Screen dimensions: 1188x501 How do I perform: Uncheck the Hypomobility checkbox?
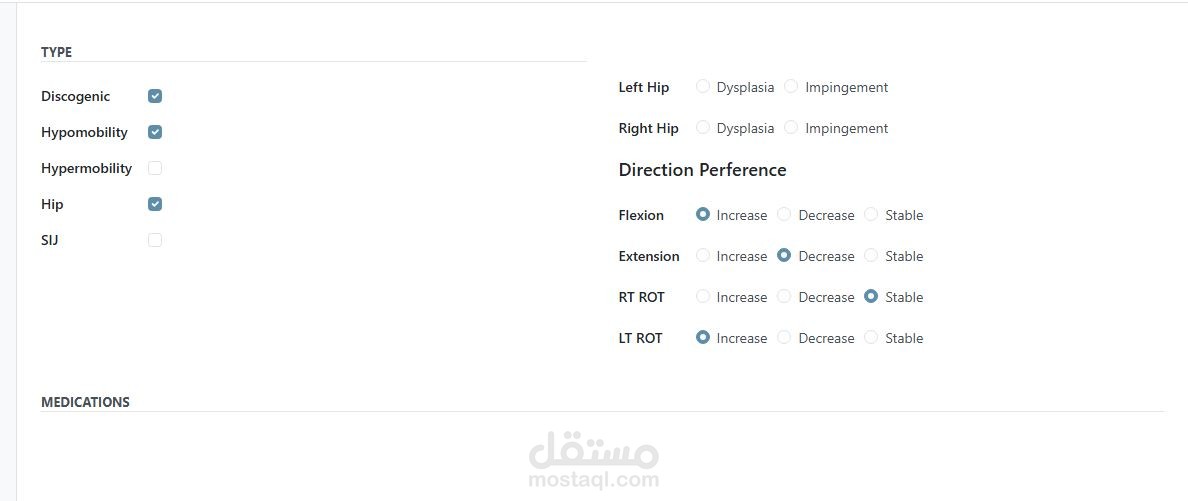click(155, 132)
